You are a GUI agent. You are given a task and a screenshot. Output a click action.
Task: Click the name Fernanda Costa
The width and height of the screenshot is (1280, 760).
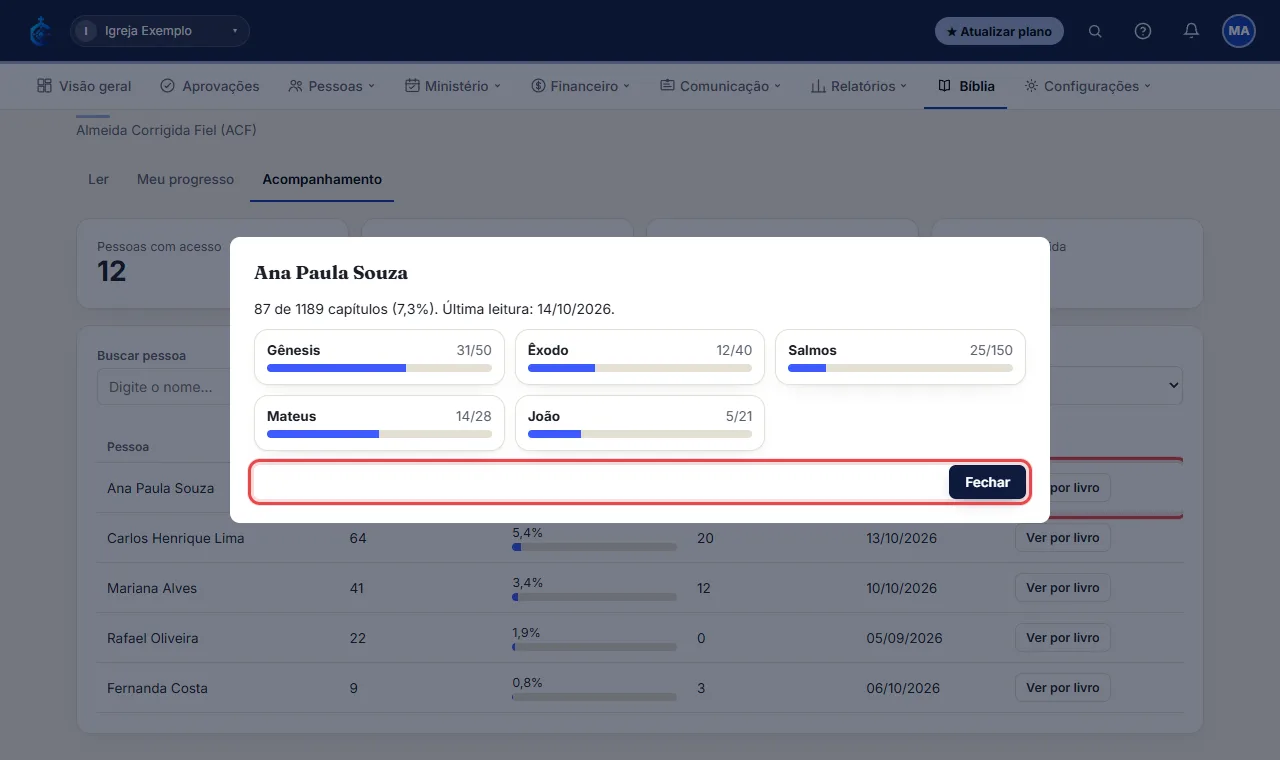click(157, 688)
